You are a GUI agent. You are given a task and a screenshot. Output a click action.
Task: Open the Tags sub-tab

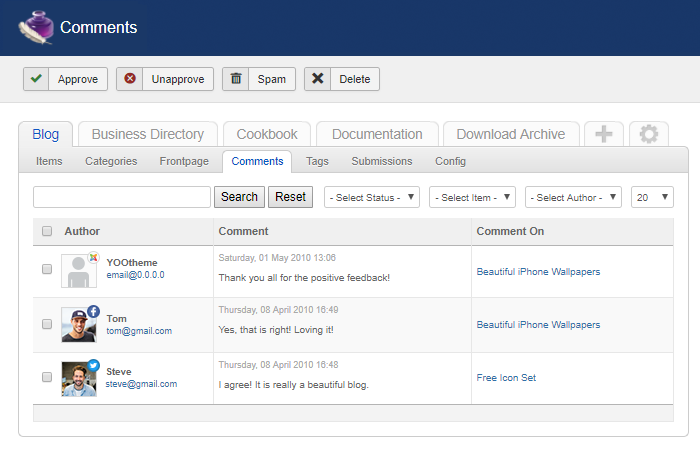tap(317, 161)
